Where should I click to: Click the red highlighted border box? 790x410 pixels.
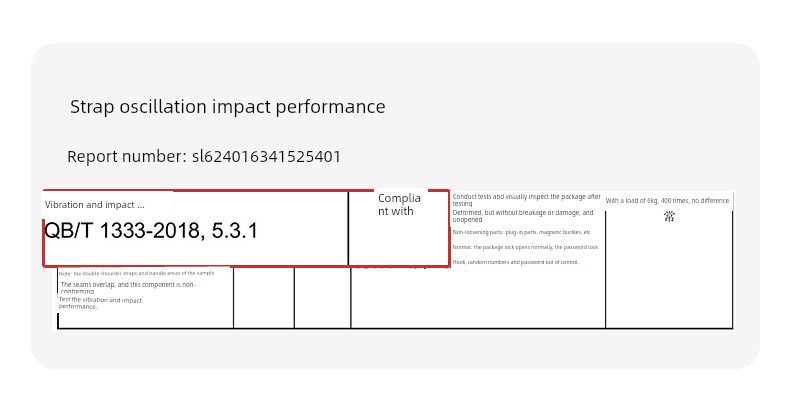coord(246,228)
